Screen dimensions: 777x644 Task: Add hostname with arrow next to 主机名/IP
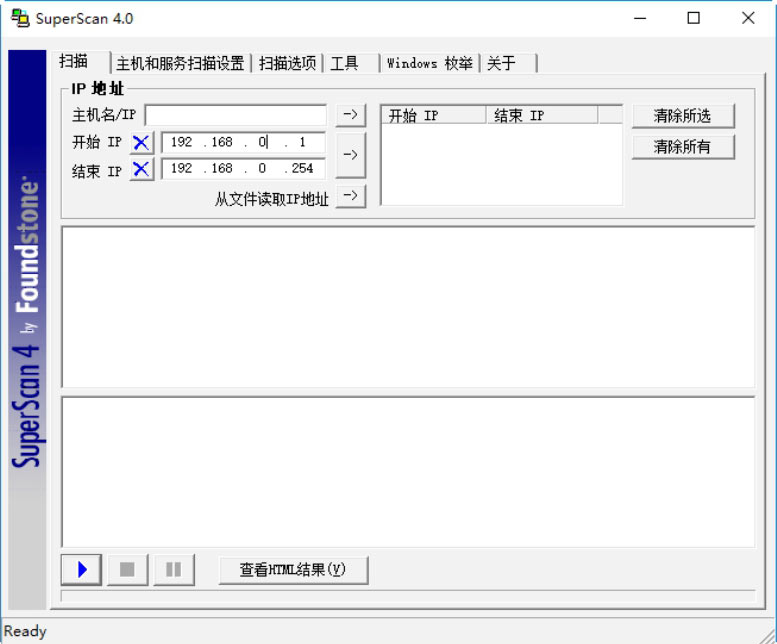click(x=350, y=115)
